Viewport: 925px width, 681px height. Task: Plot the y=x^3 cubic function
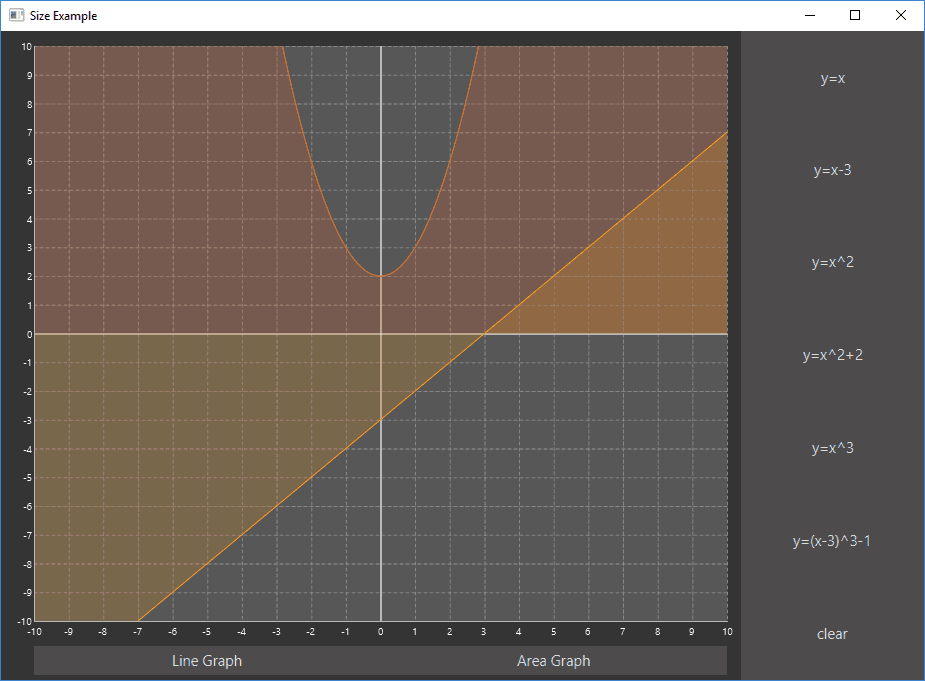coord(832,449)
